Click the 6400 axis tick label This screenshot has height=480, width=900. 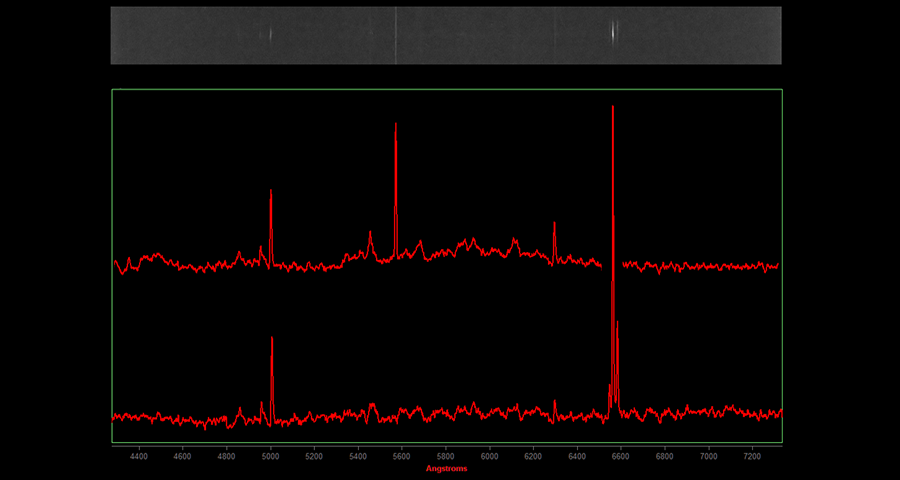(577, 456)
